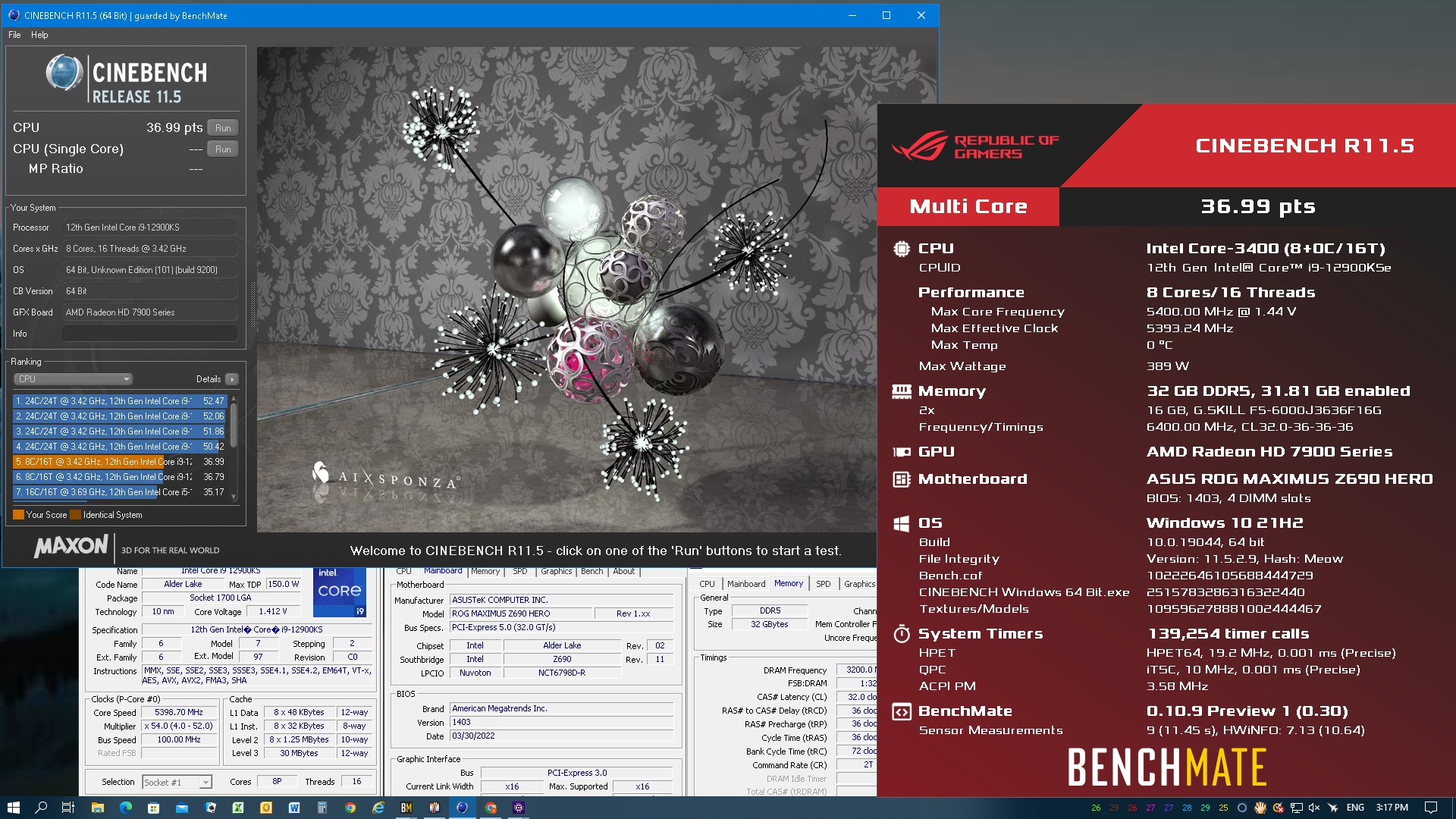1456x819 pixels.
Task: Click the ENG language indicator
Action: point(1355,808)
